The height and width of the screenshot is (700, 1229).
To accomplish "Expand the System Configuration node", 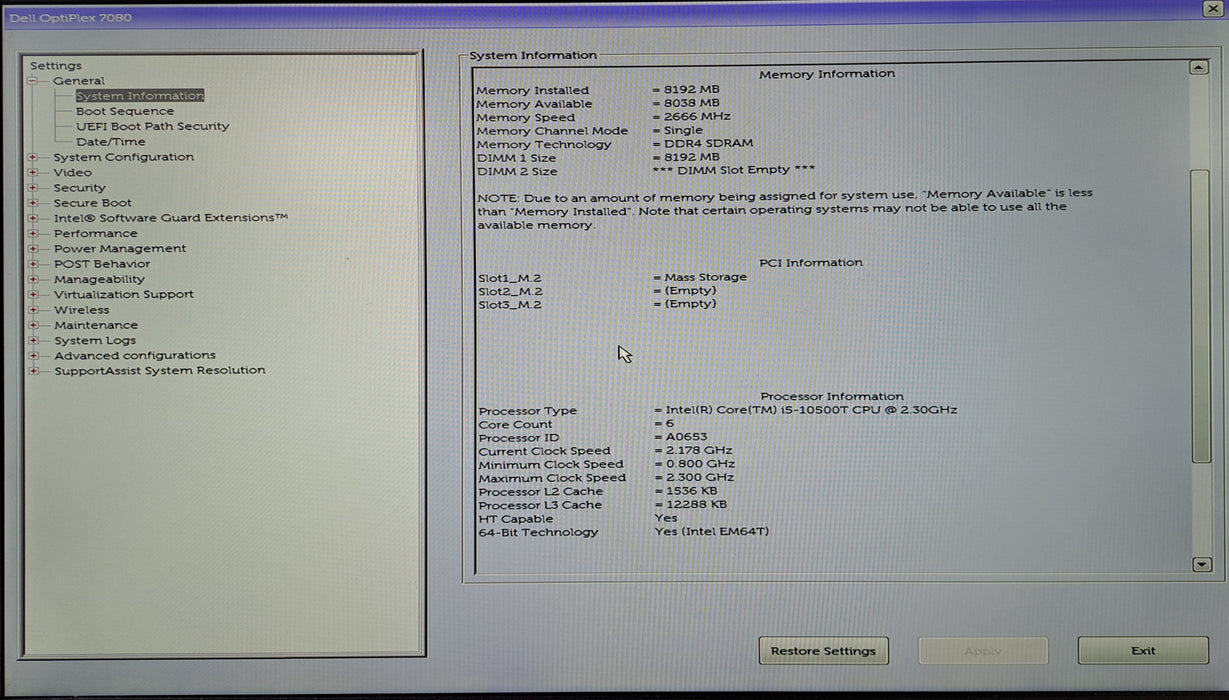I will (33, 157).
